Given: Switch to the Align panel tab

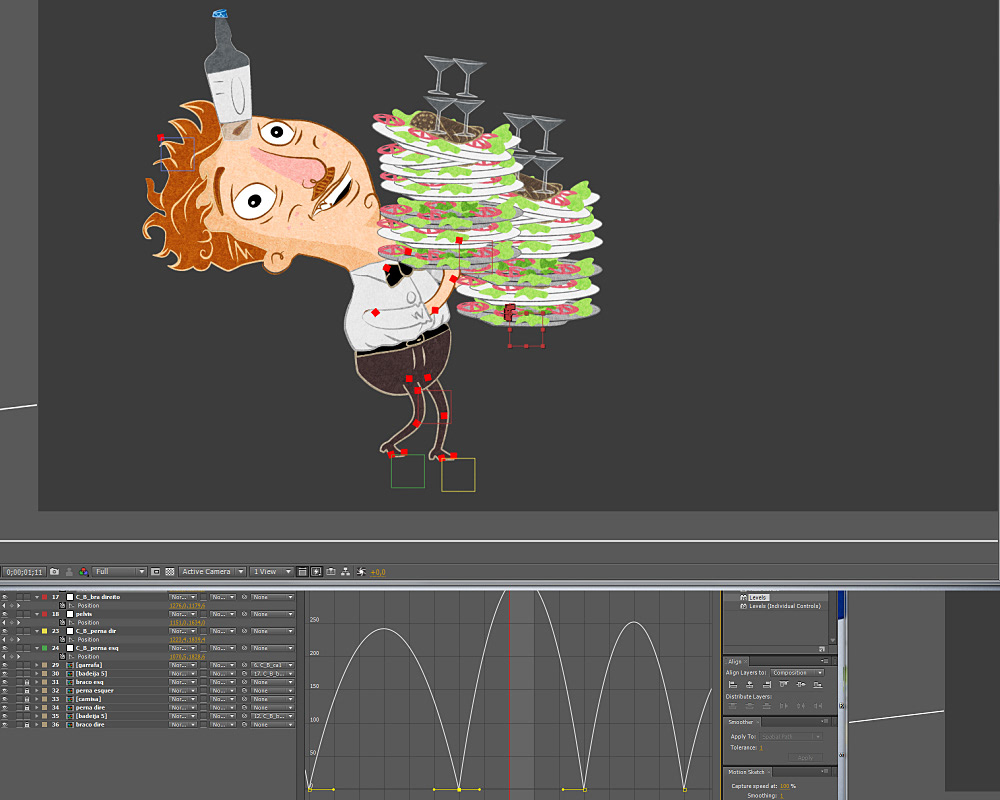Looking at the screenshot, I should 735,661.
